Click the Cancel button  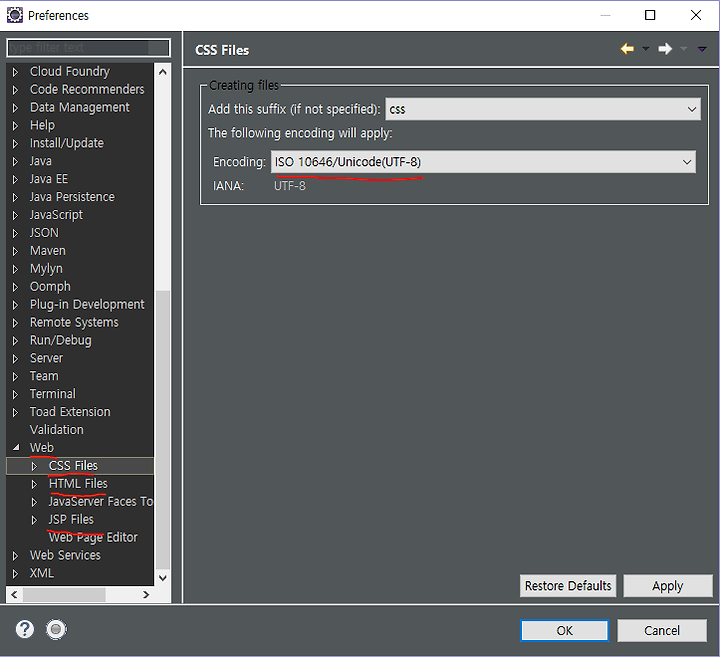662,630
